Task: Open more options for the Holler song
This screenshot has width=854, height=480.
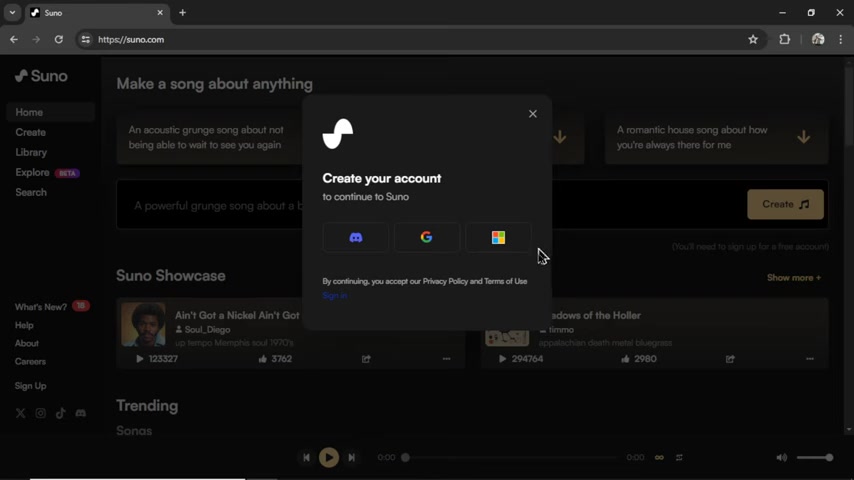Action: [x=810, y=359]
